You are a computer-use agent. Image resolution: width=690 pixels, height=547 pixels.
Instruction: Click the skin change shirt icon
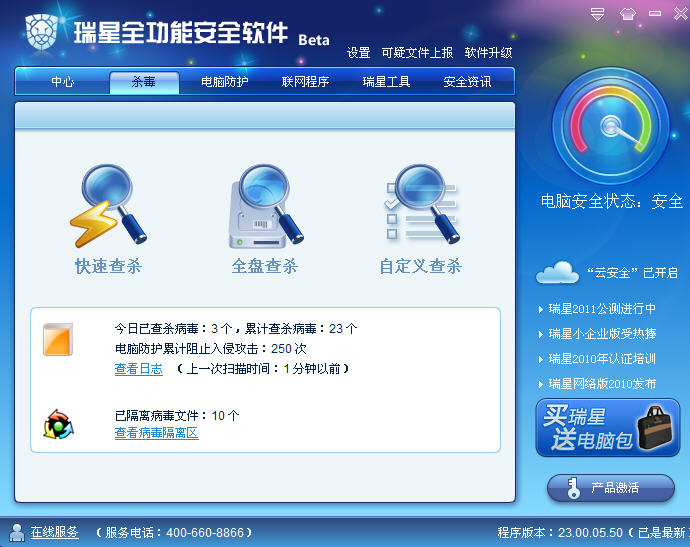[x=628, y=14]
